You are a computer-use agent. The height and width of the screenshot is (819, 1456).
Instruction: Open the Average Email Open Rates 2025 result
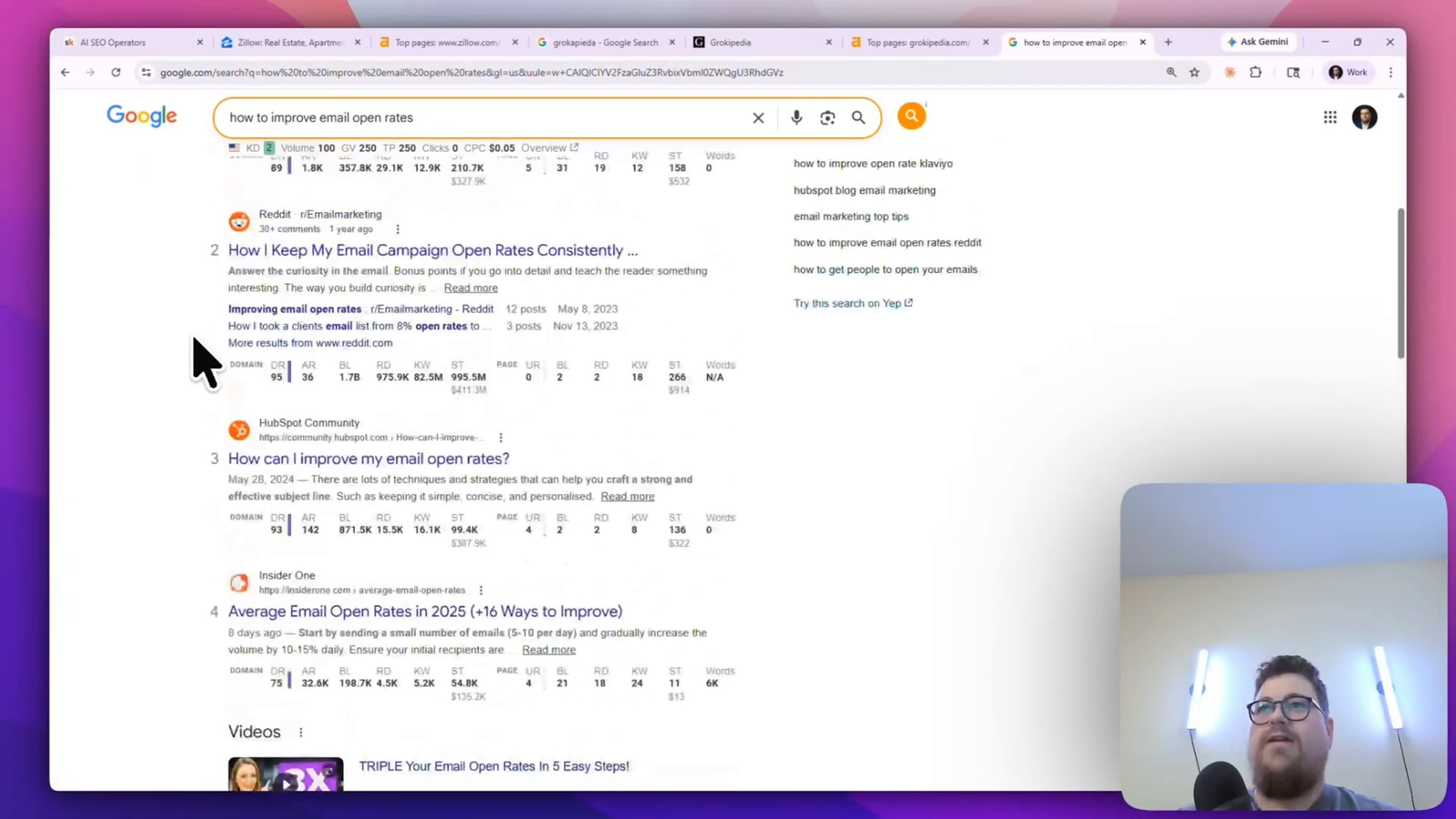[425, 611]
